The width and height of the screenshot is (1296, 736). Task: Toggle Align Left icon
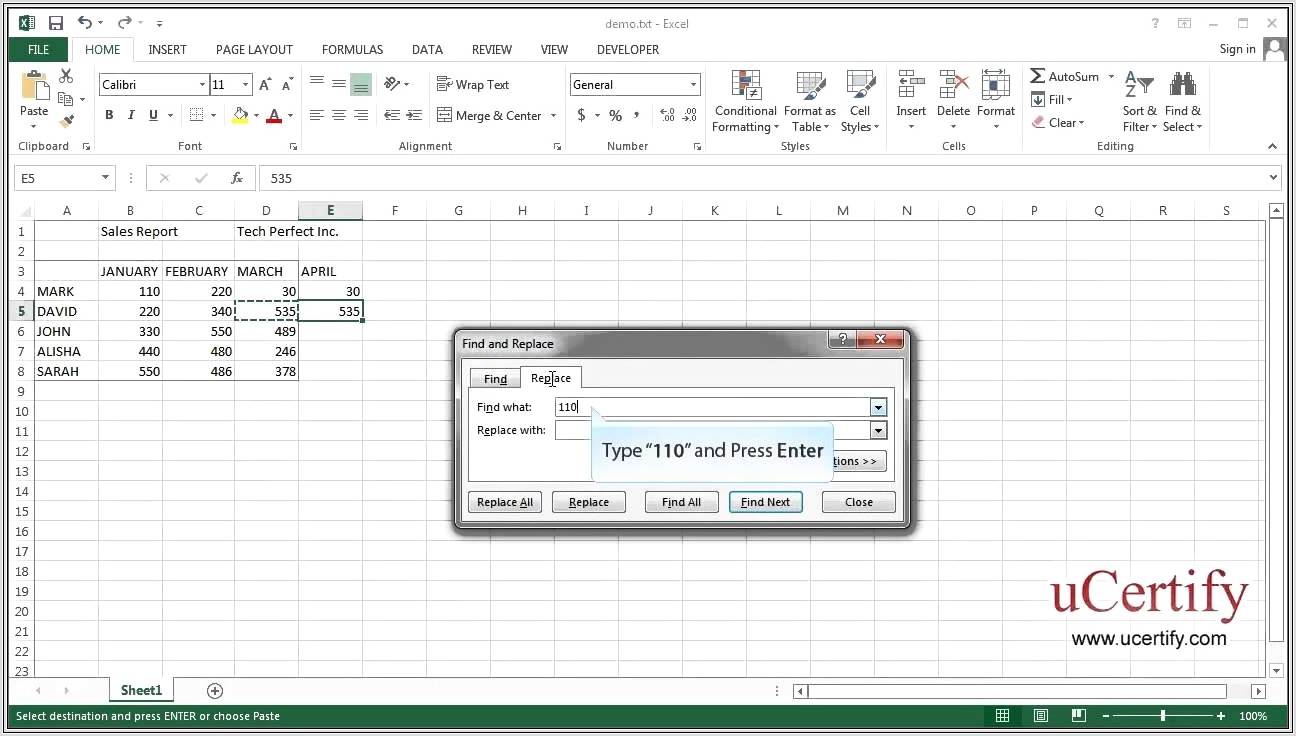(317, 115)
